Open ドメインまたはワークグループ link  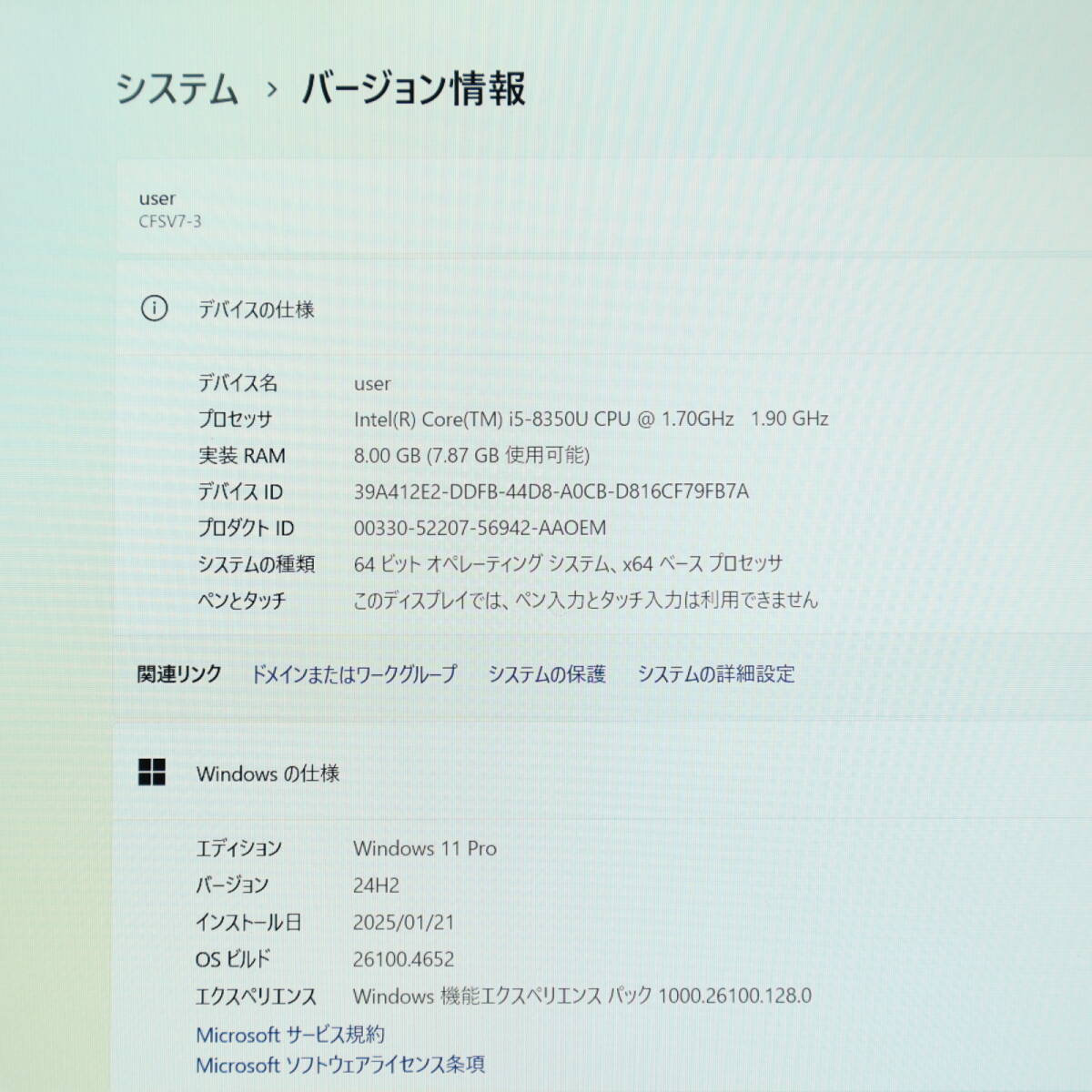pyautogui.click(x=354, y=674)
